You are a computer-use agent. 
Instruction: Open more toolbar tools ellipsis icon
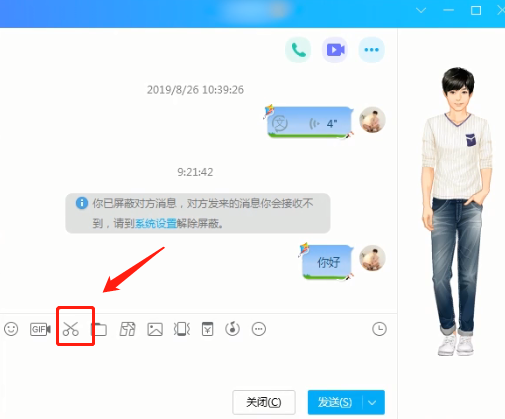259,329
